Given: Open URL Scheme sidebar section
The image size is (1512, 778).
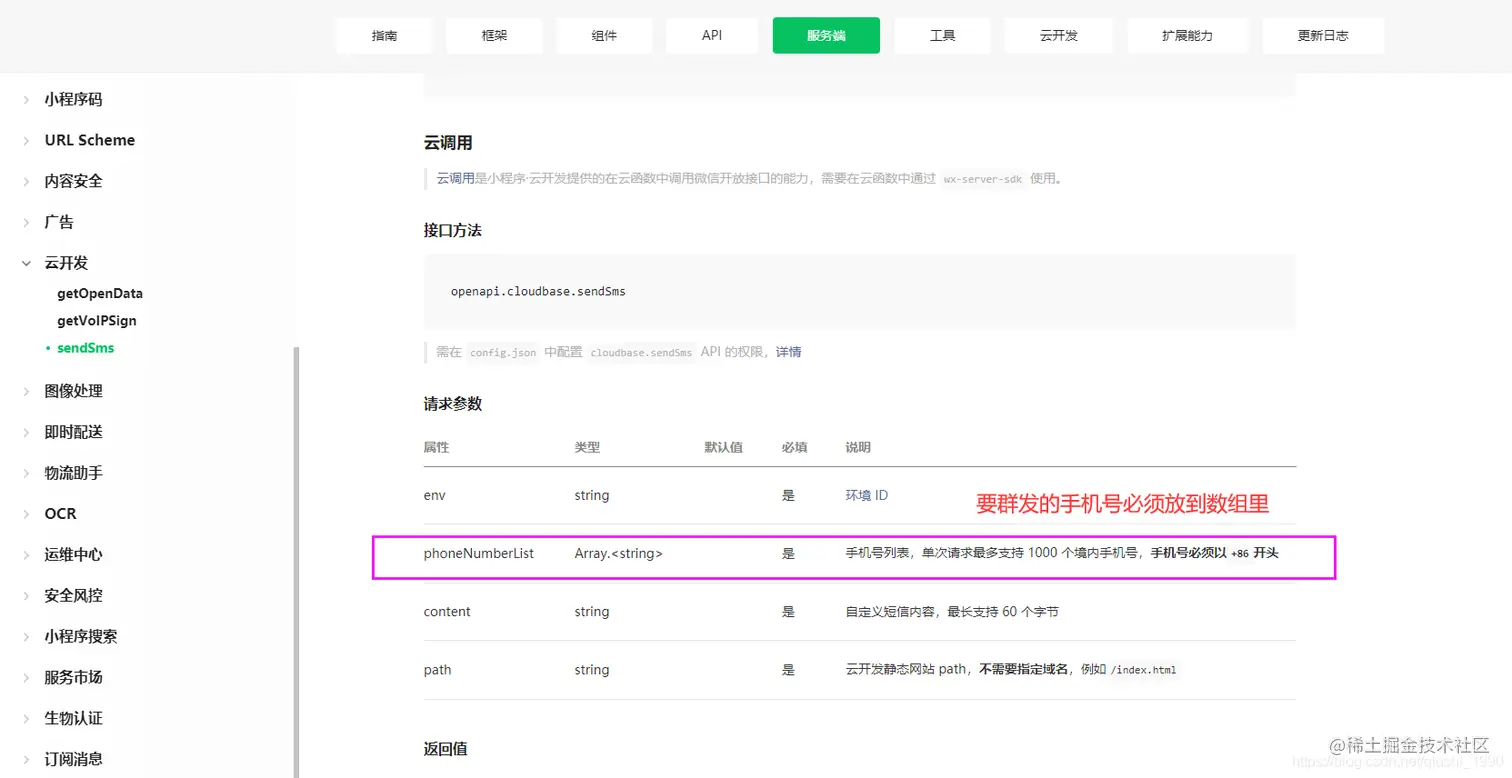Looking at the screenshot, I should point(90,141).
